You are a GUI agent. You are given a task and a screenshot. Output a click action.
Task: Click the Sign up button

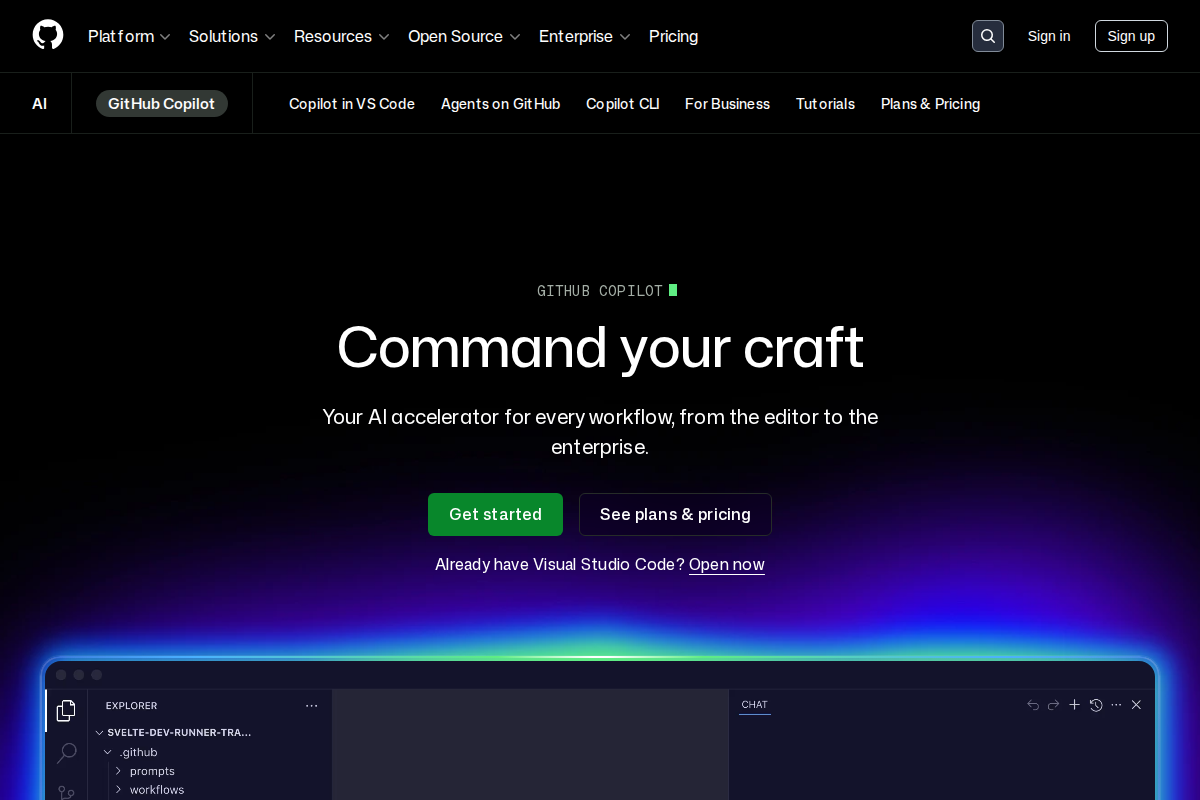(1131, 36)
